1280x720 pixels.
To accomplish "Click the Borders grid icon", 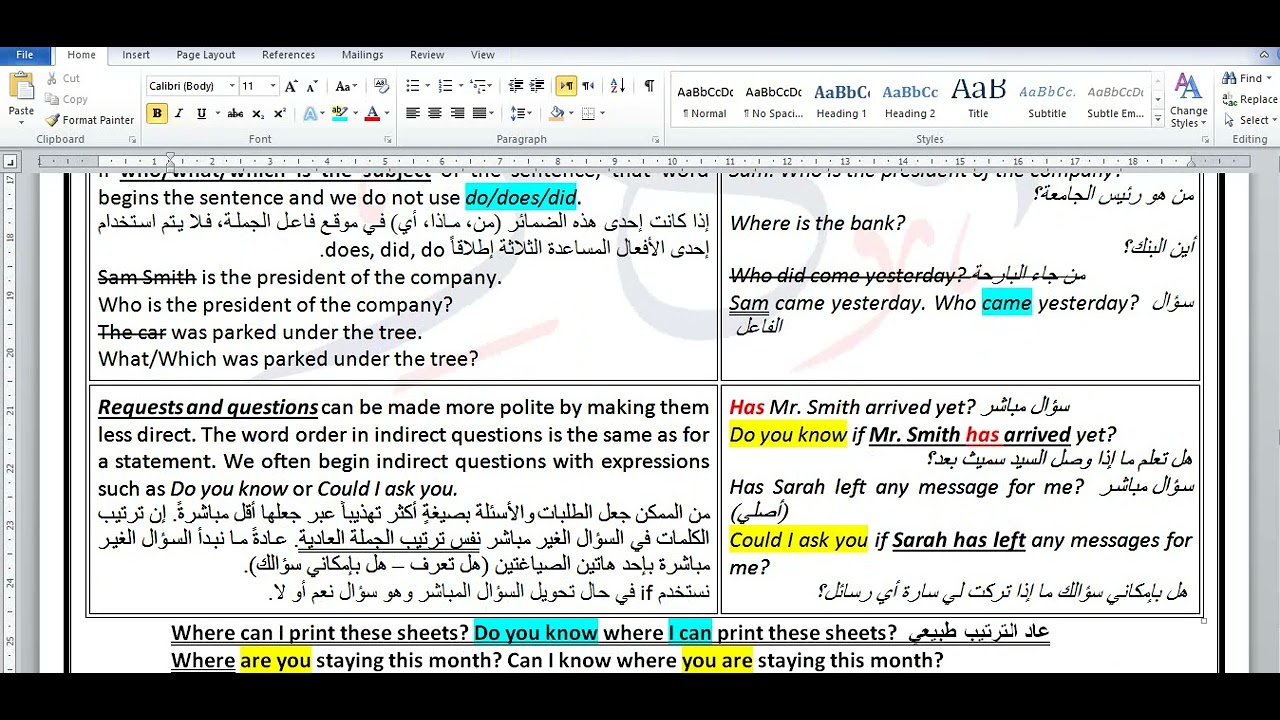I will point(589,113).
